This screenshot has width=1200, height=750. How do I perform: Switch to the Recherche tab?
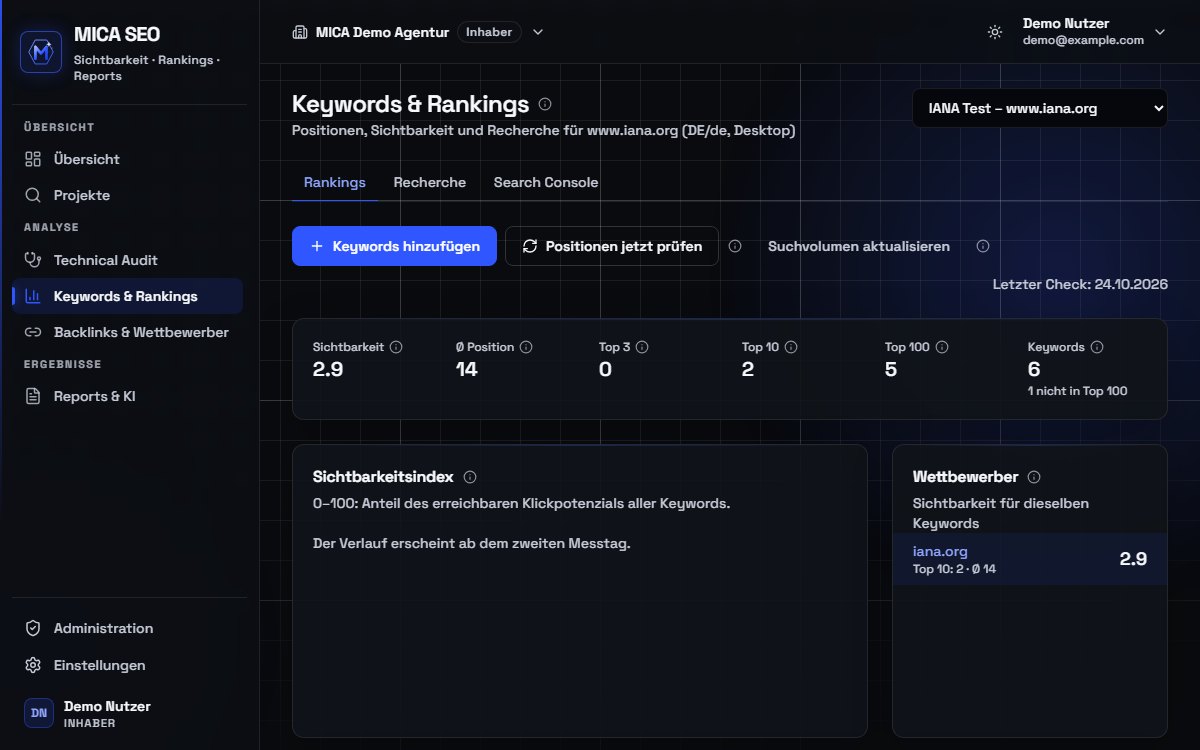click(x=430, y=182)
